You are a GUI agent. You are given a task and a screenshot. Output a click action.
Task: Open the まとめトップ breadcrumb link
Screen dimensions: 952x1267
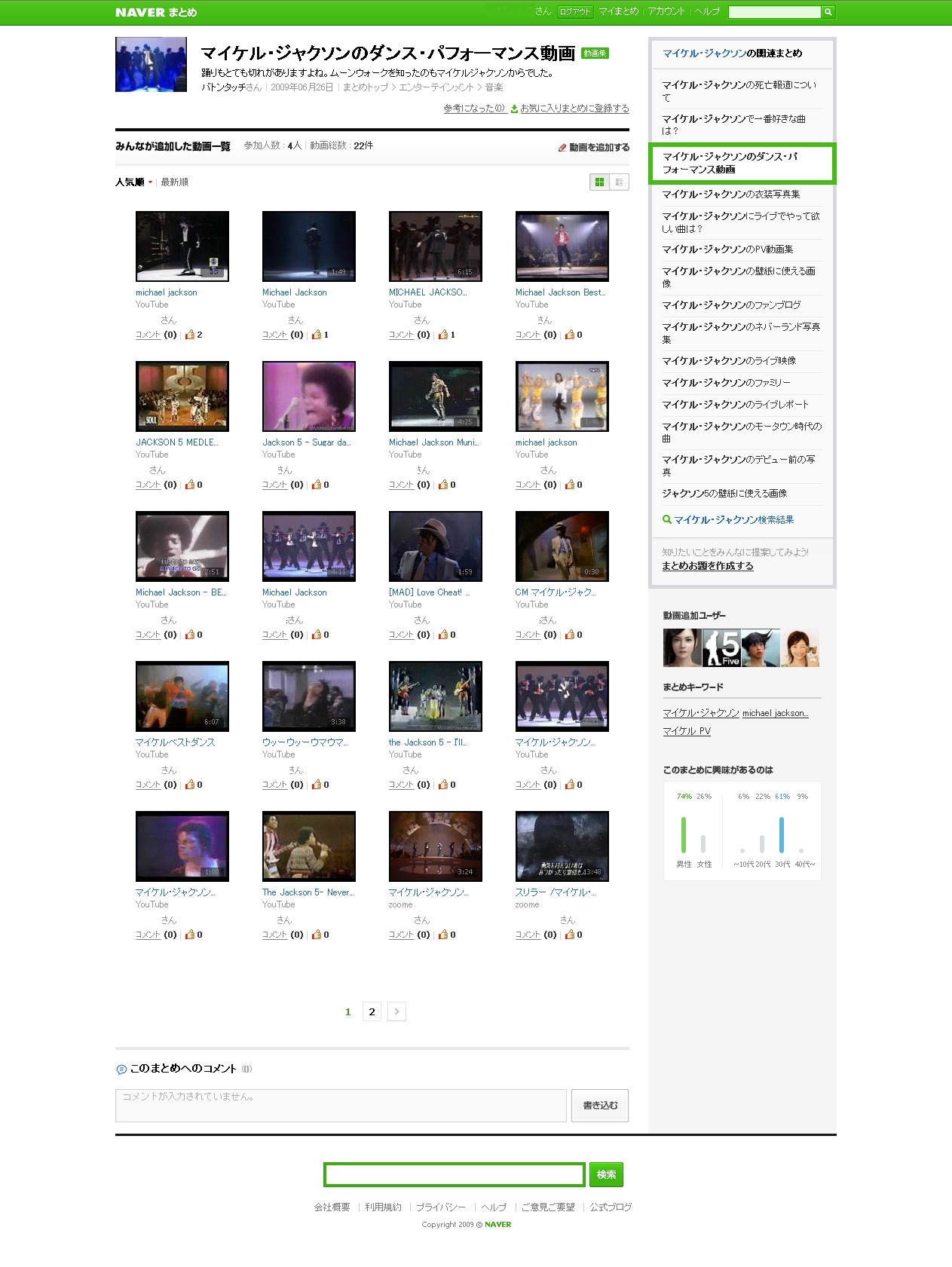click(x=366, y=87)
